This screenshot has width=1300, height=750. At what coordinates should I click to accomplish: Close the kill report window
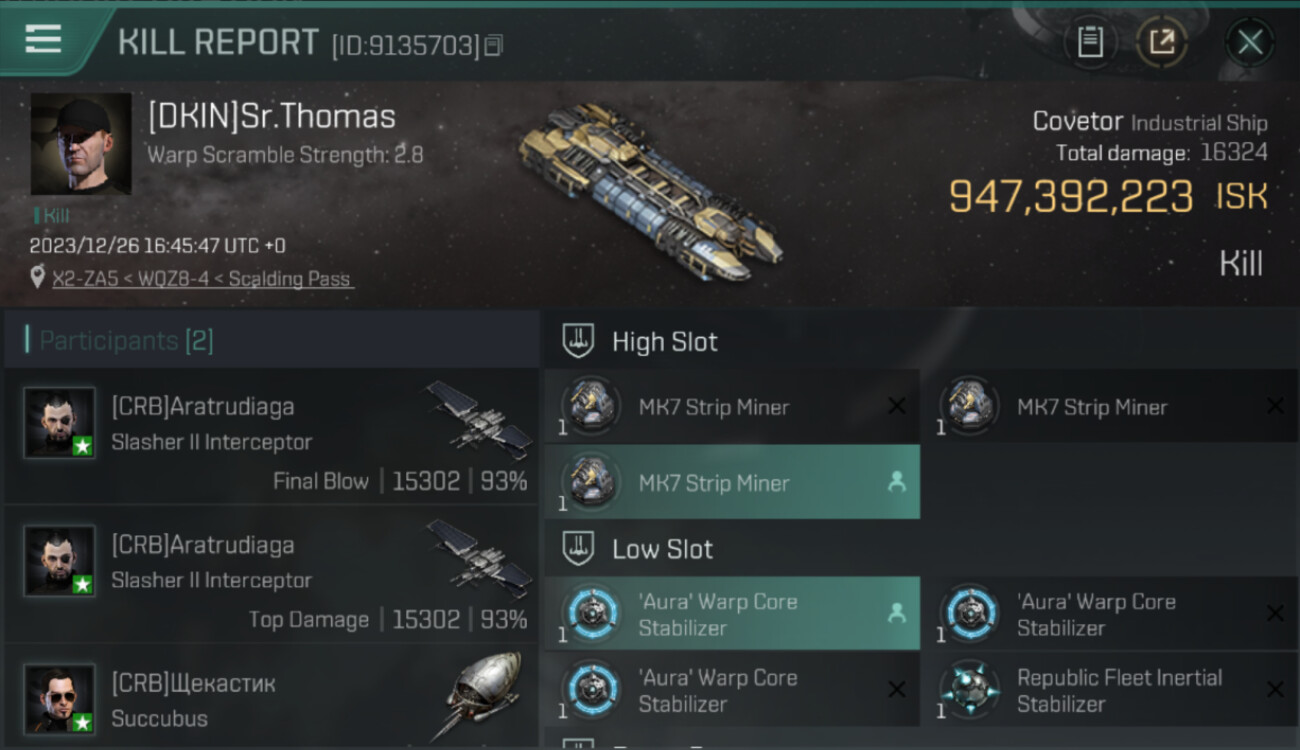pyautogui.click(x=1250, y=42)
